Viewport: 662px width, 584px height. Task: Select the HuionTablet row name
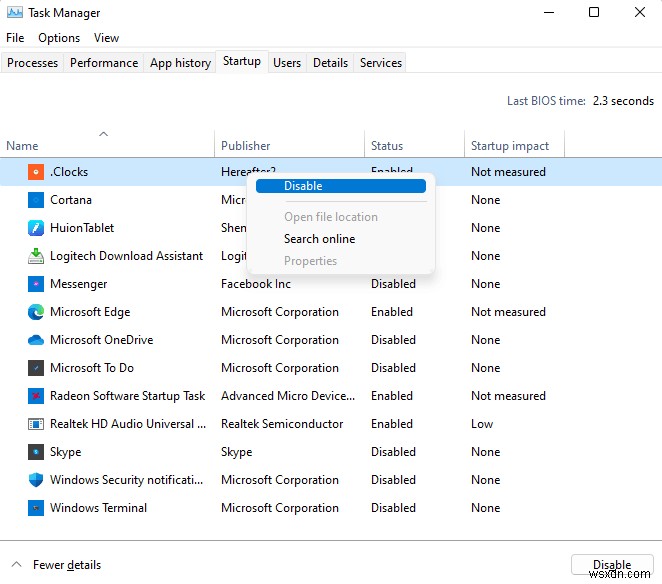click(82, 228)
